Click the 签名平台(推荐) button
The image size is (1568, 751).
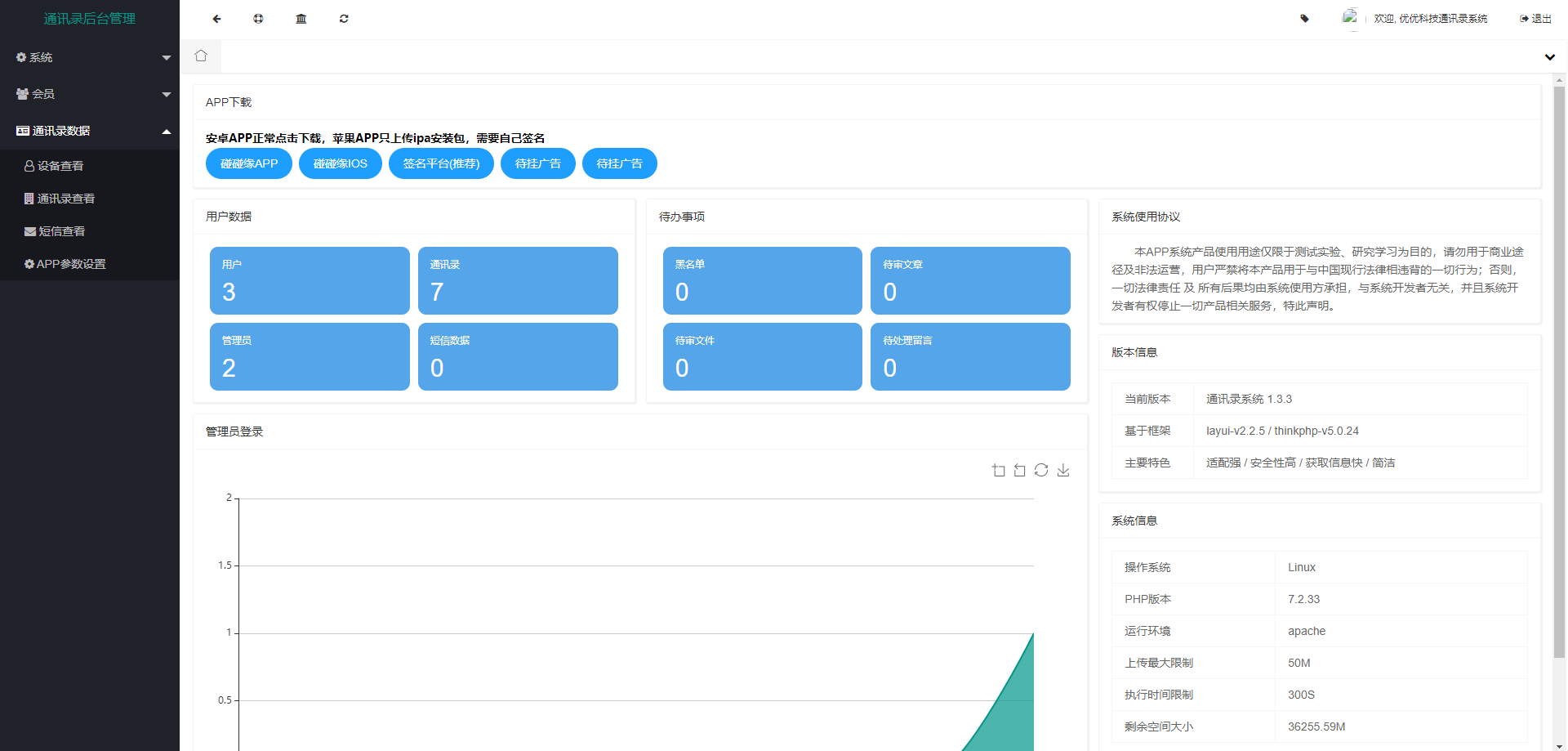click(x=441, y=163)
